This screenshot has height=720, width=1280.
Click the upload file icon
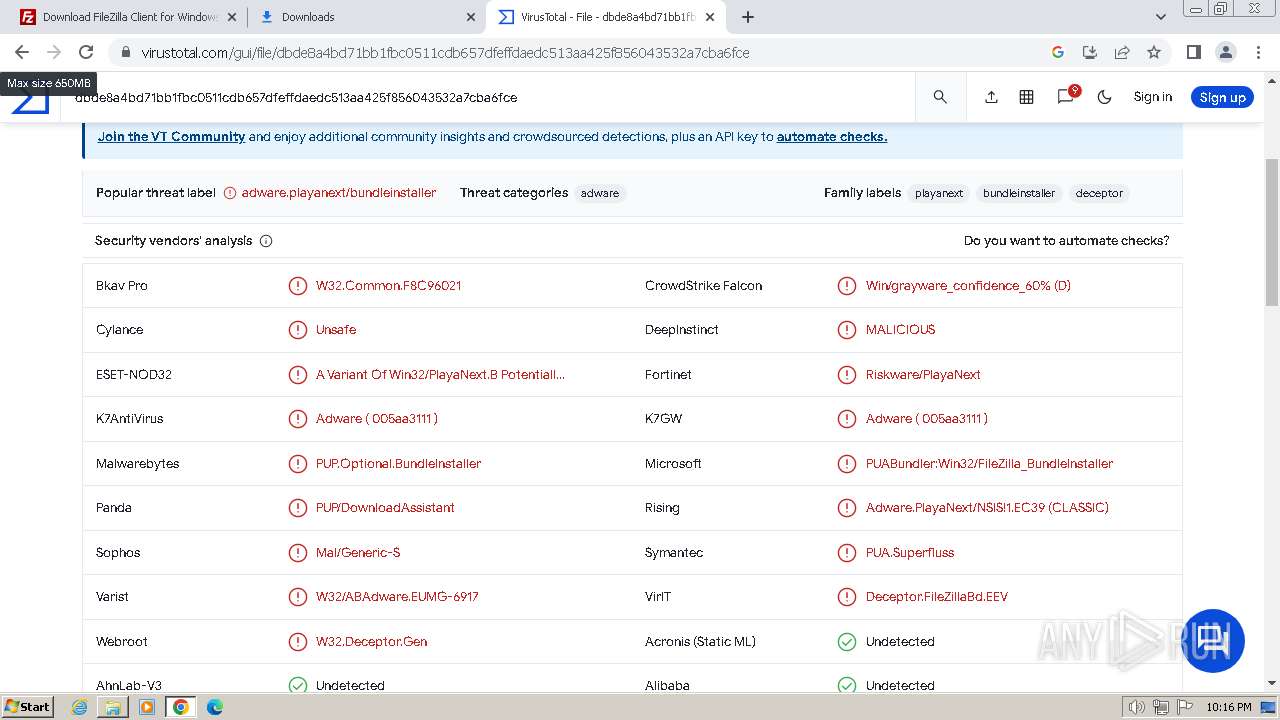[991, 97]
